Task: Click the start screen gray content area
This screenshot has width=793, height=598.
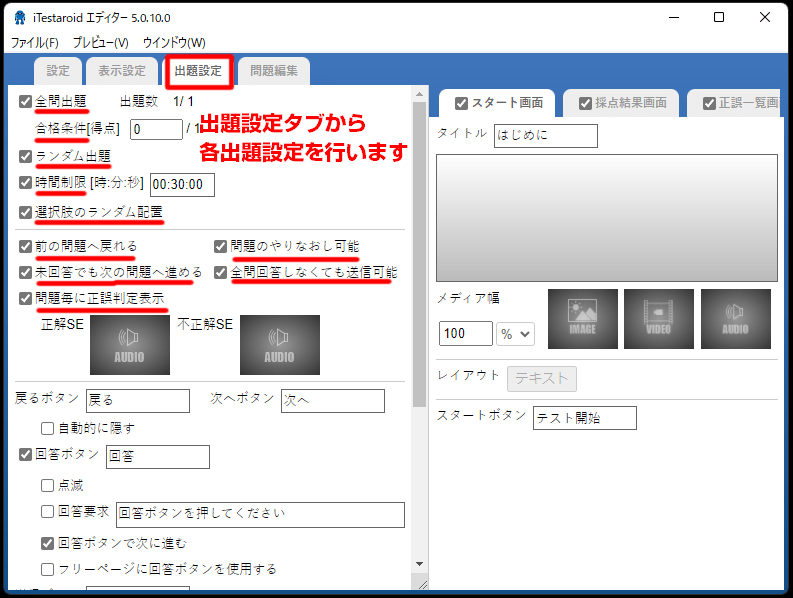Action: coord(607,218)
